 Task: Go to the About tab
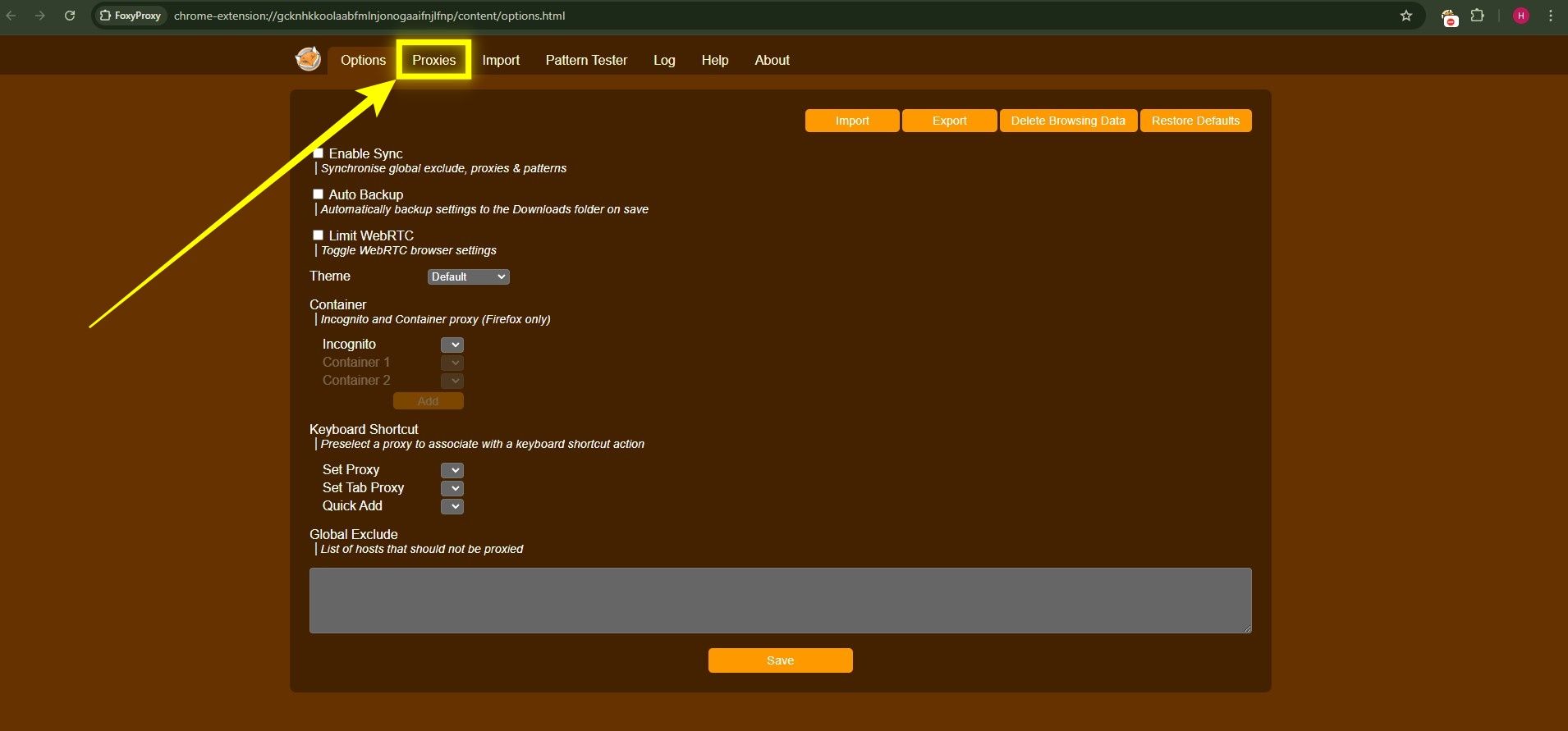(773, 60)
